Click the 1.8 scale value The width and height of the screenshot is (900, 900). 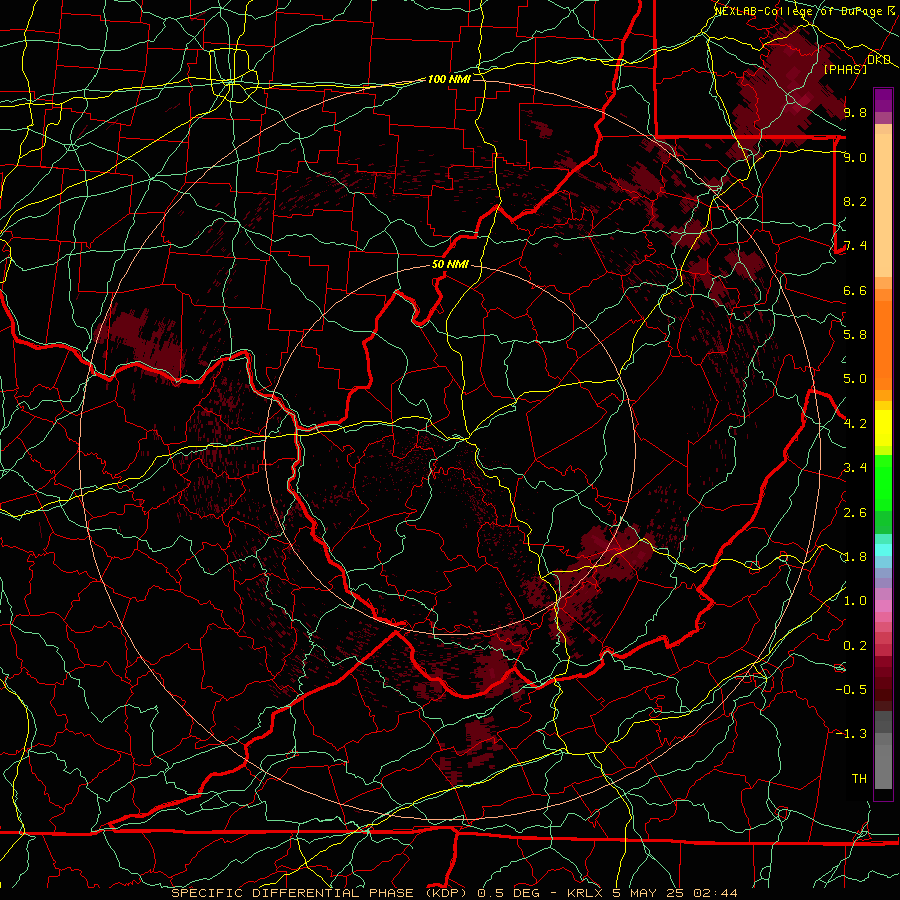pyautogui.click(x=855, y=557)
